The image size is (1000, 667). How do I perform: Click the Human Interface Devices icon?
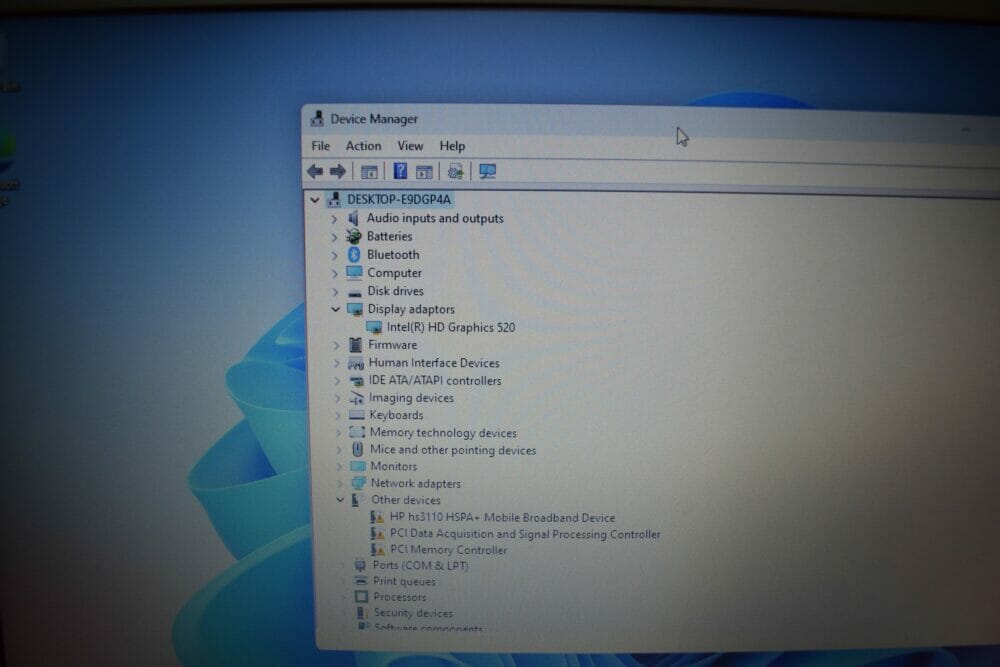click(x=356, y=363)
